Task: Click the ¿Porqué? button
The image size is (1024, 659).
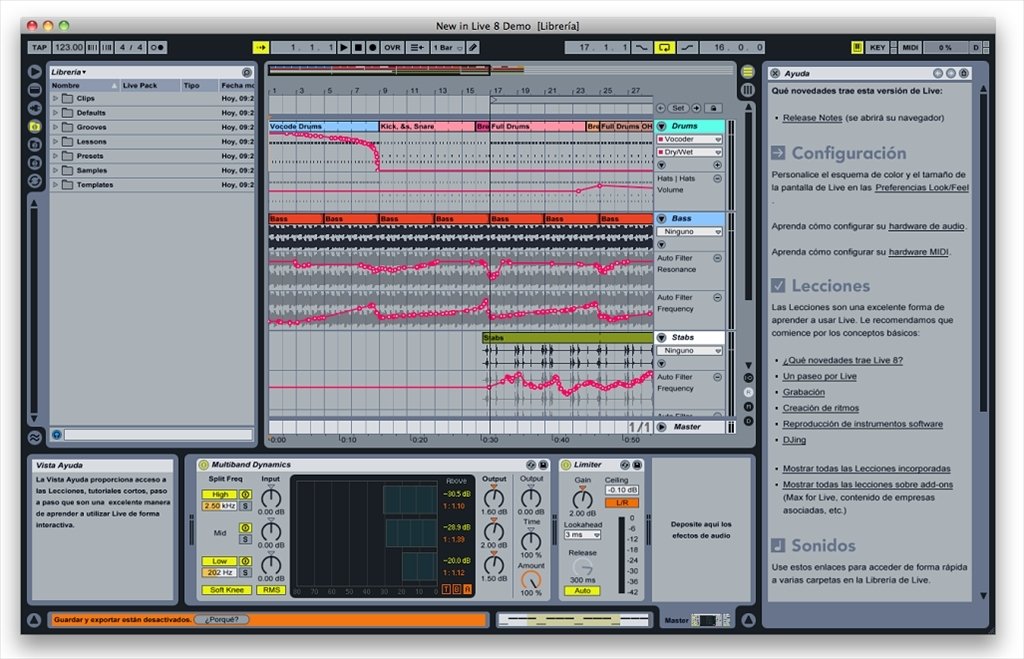Action: (221, 619)
